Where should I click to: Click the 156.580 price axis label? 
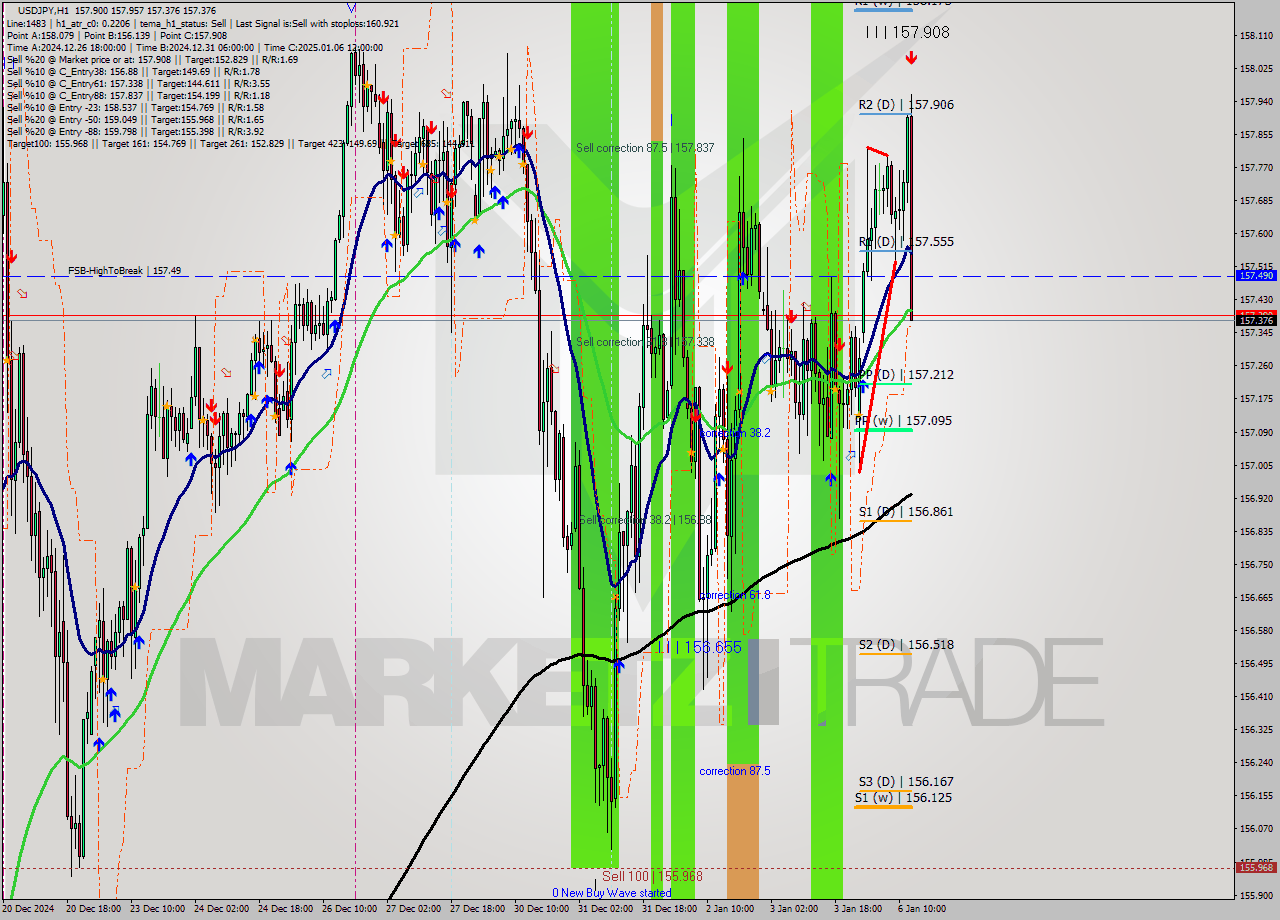pyautogui.click(x=1256, y=630)
